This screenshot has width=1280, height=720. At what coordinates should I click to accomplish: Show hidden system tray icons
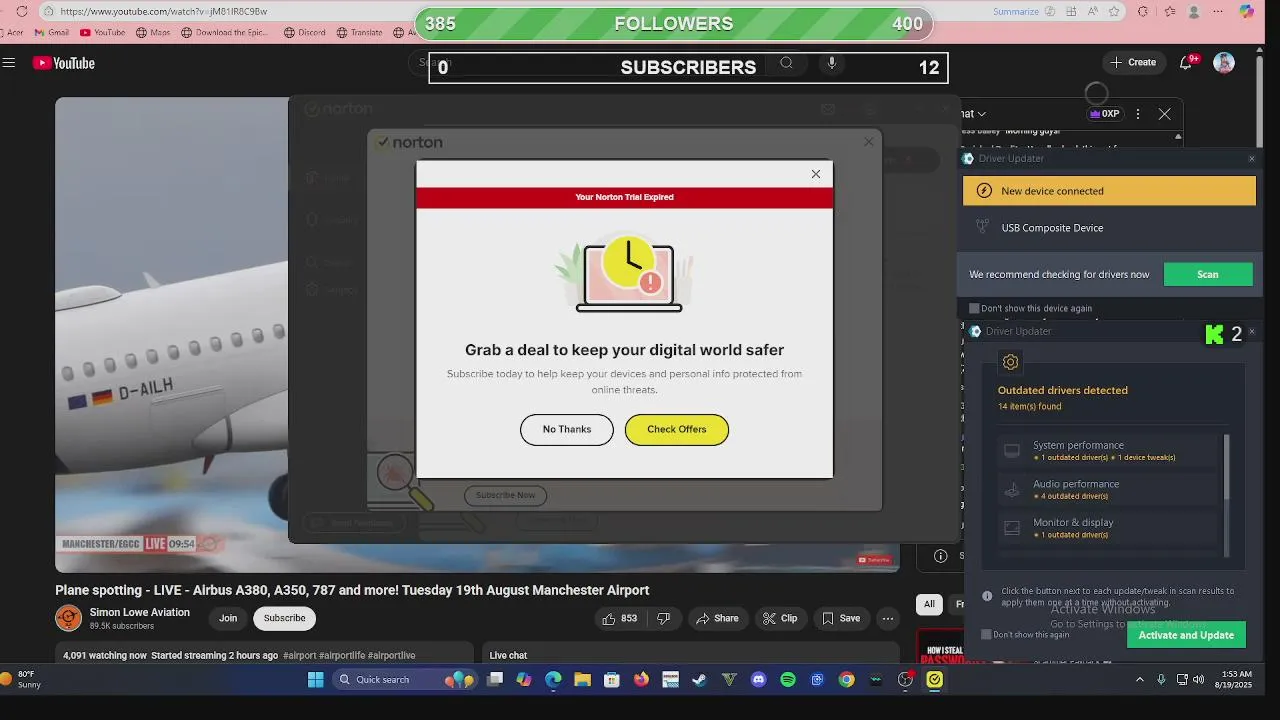coord(1139,680)
